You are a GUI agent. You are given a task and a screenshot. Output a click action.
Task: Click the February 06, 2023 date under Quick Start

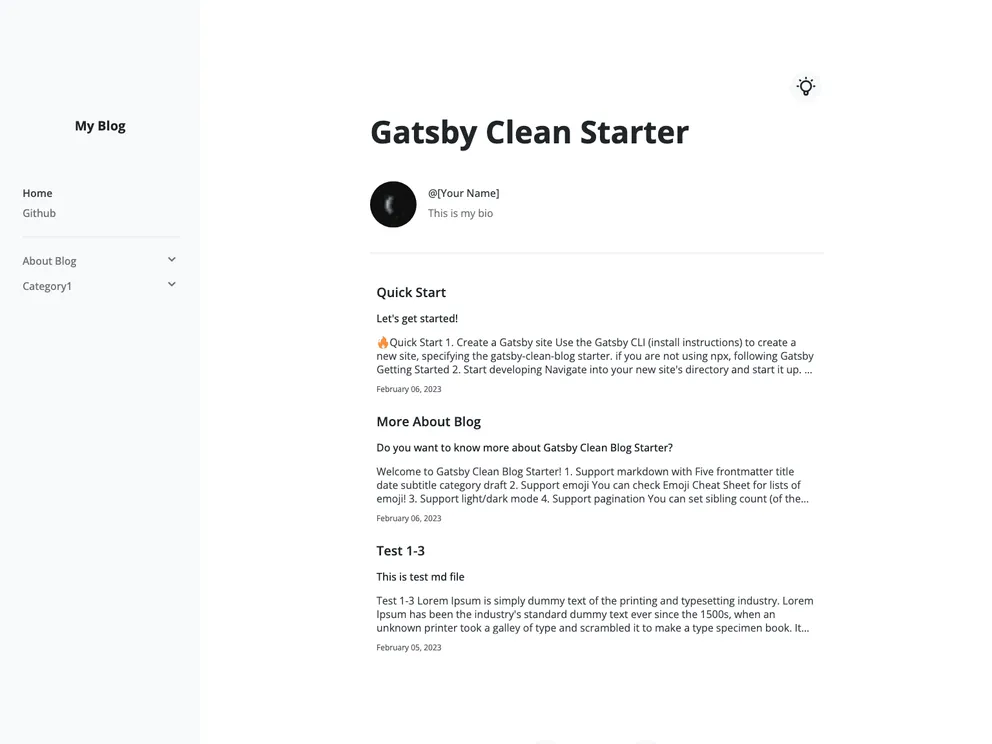click(409, 388)
